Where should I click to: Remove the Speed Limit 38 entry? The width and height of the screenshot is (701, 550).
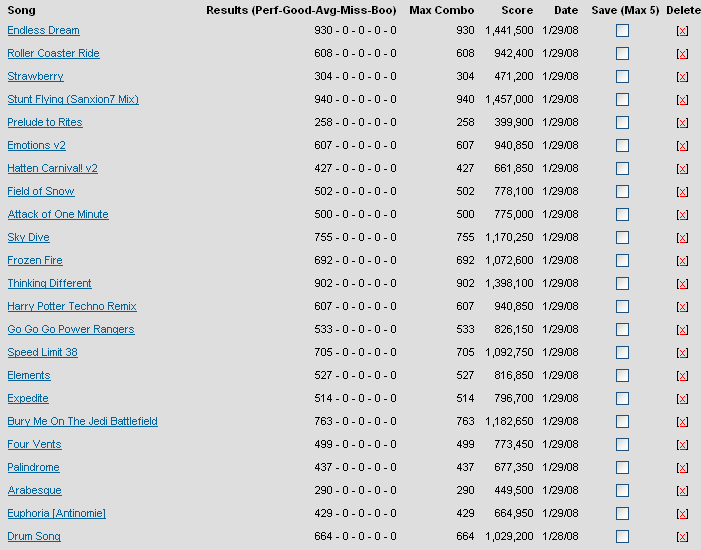coord(682,353)
